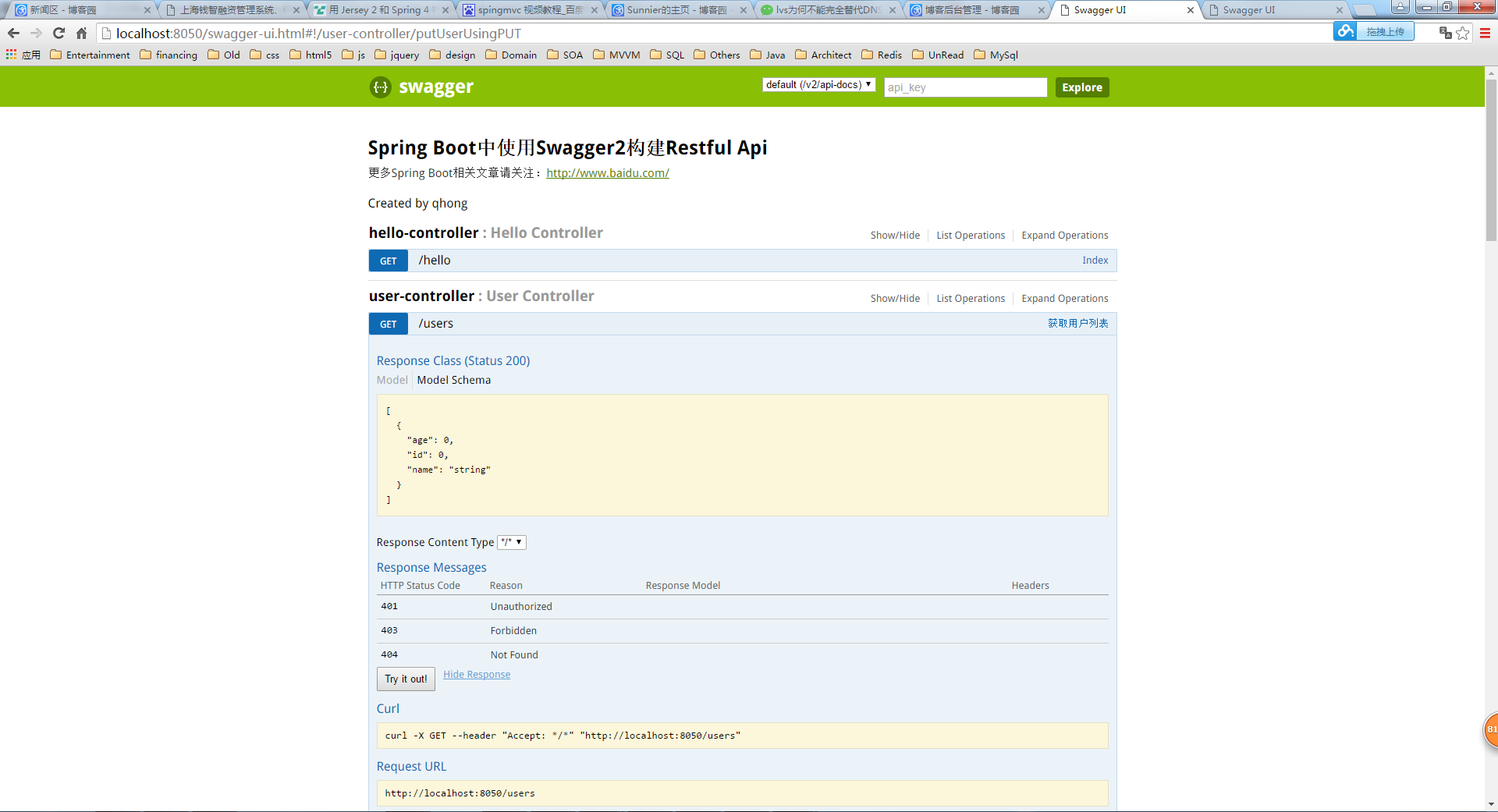Click List Operations for hello-controller
This screenshot has width=1498, height=812.
pyautogui.click(x=971, y=235)
